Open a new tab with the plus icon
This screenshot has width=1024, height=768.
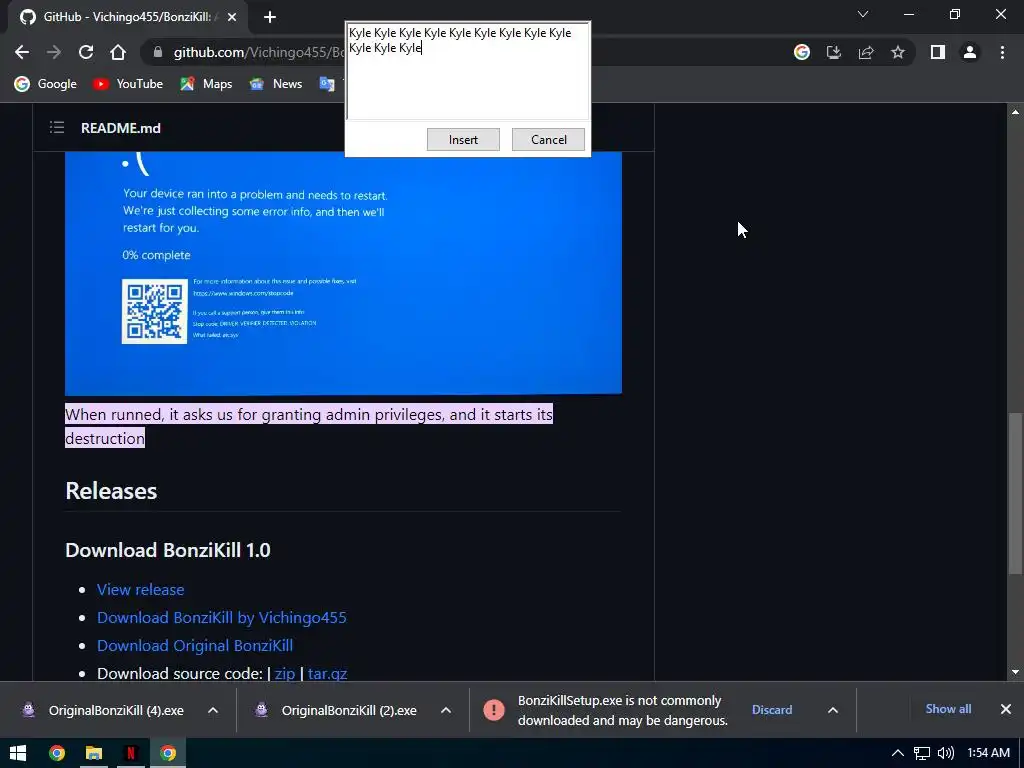click(270, 17)
